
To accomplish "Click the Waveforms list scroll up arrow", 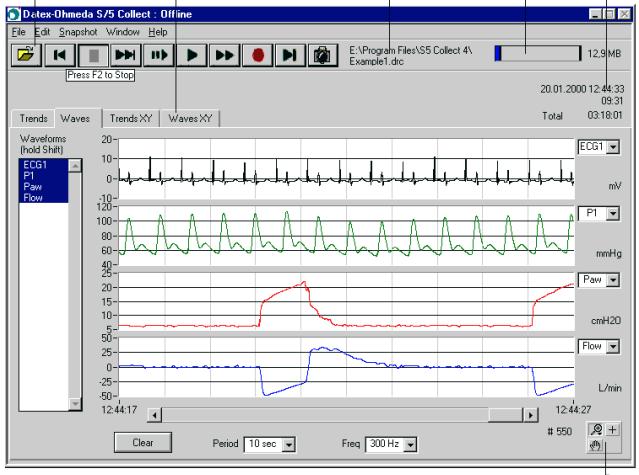I will click(75, 165).
